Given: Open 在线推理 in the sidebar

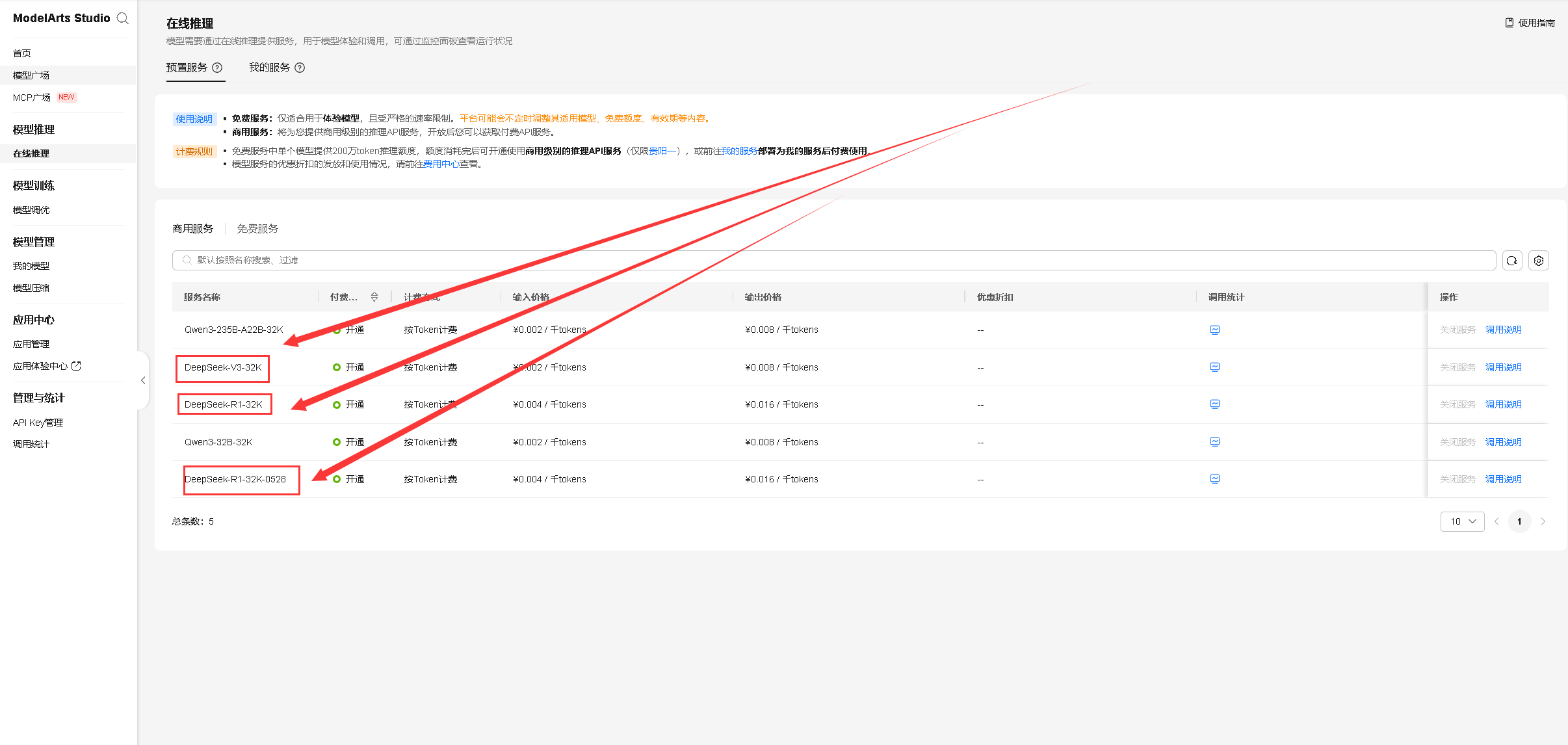Looking at the screenshot, I should click(31, 153).
